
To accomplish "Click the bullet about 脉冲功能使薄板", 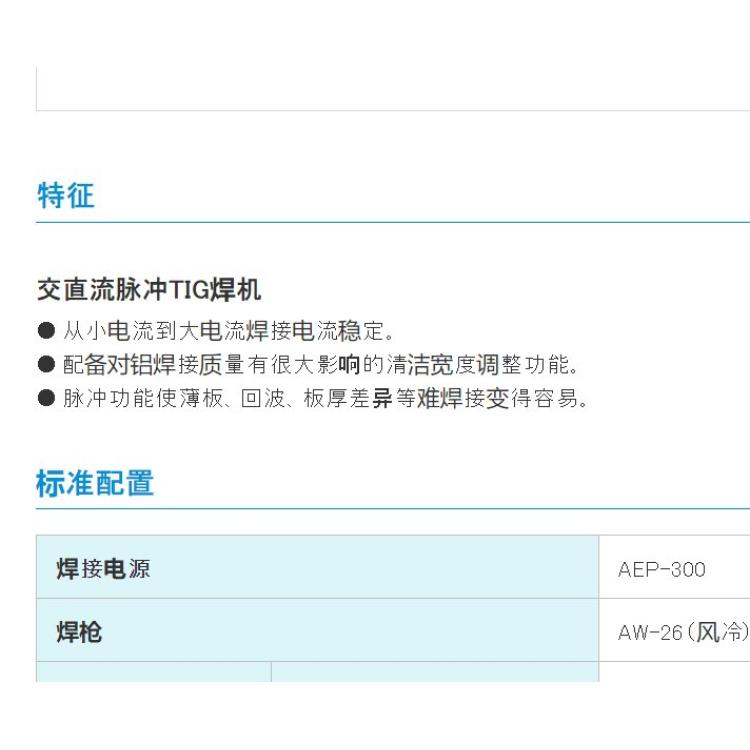I will tap(325, 398).
